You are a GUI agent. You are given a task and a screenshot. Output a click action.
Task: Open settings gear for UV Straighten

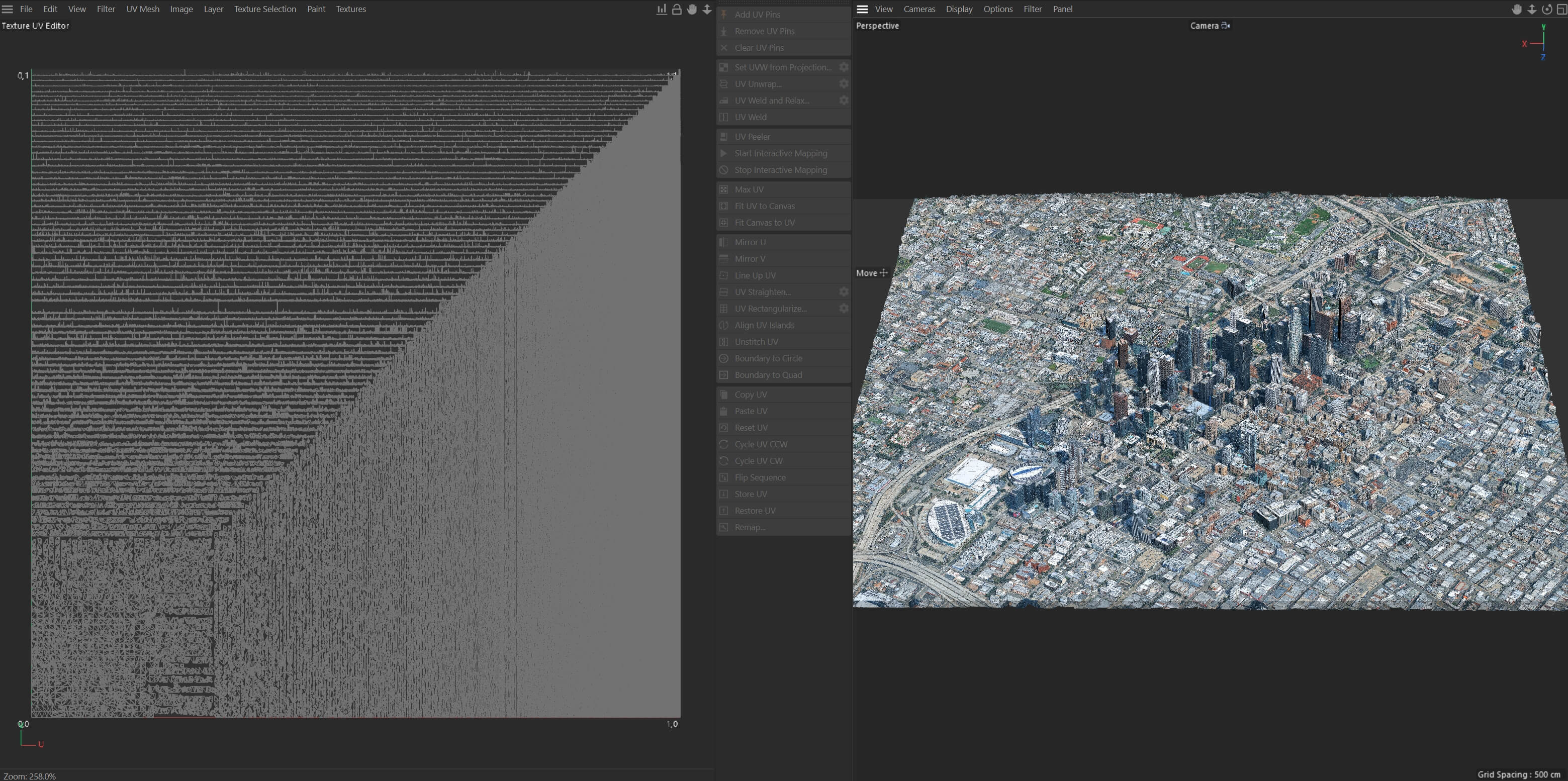pyautogui.click(x=844, y=291)
